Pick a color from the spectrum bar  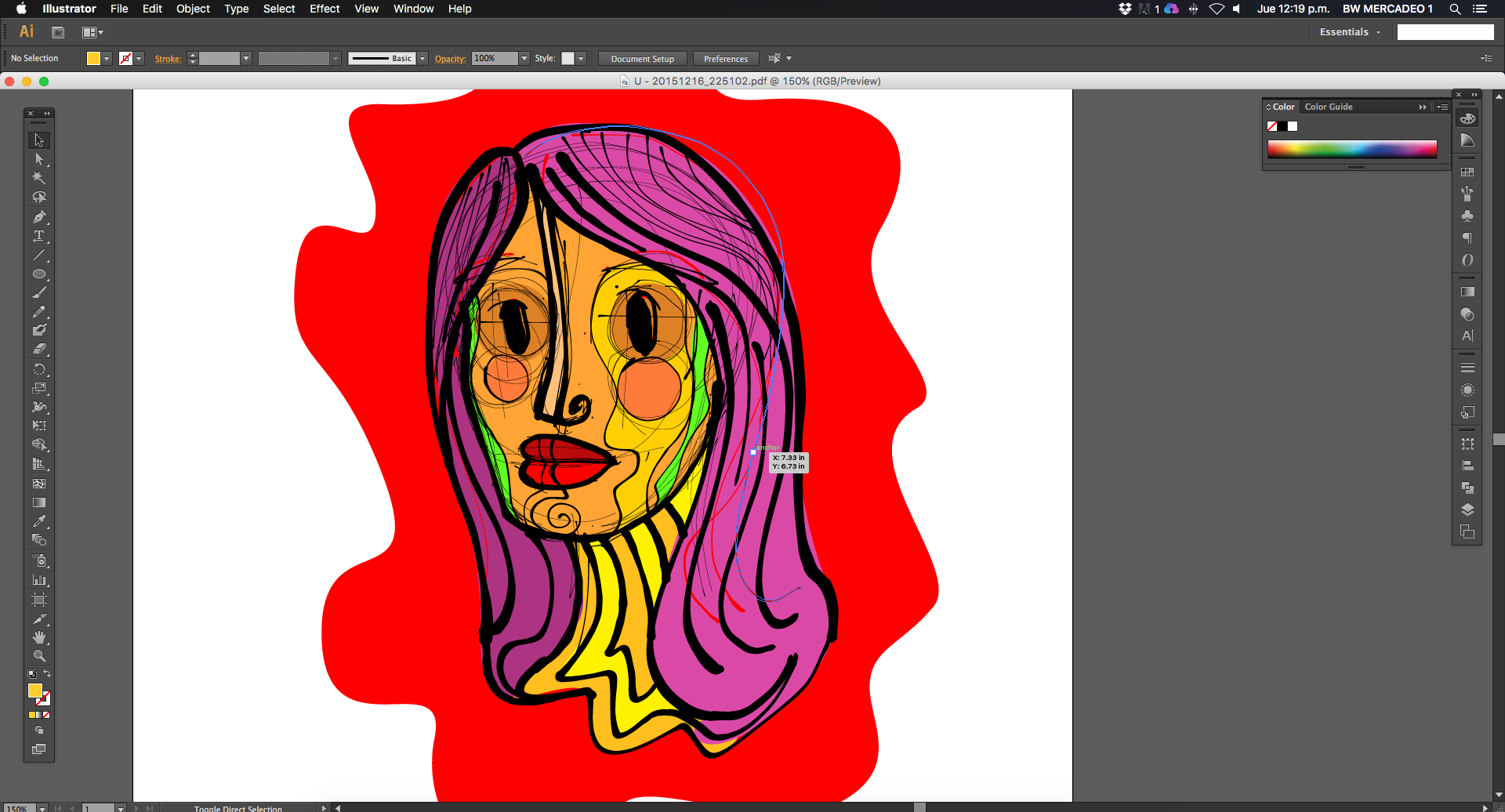click(1351, 149)
